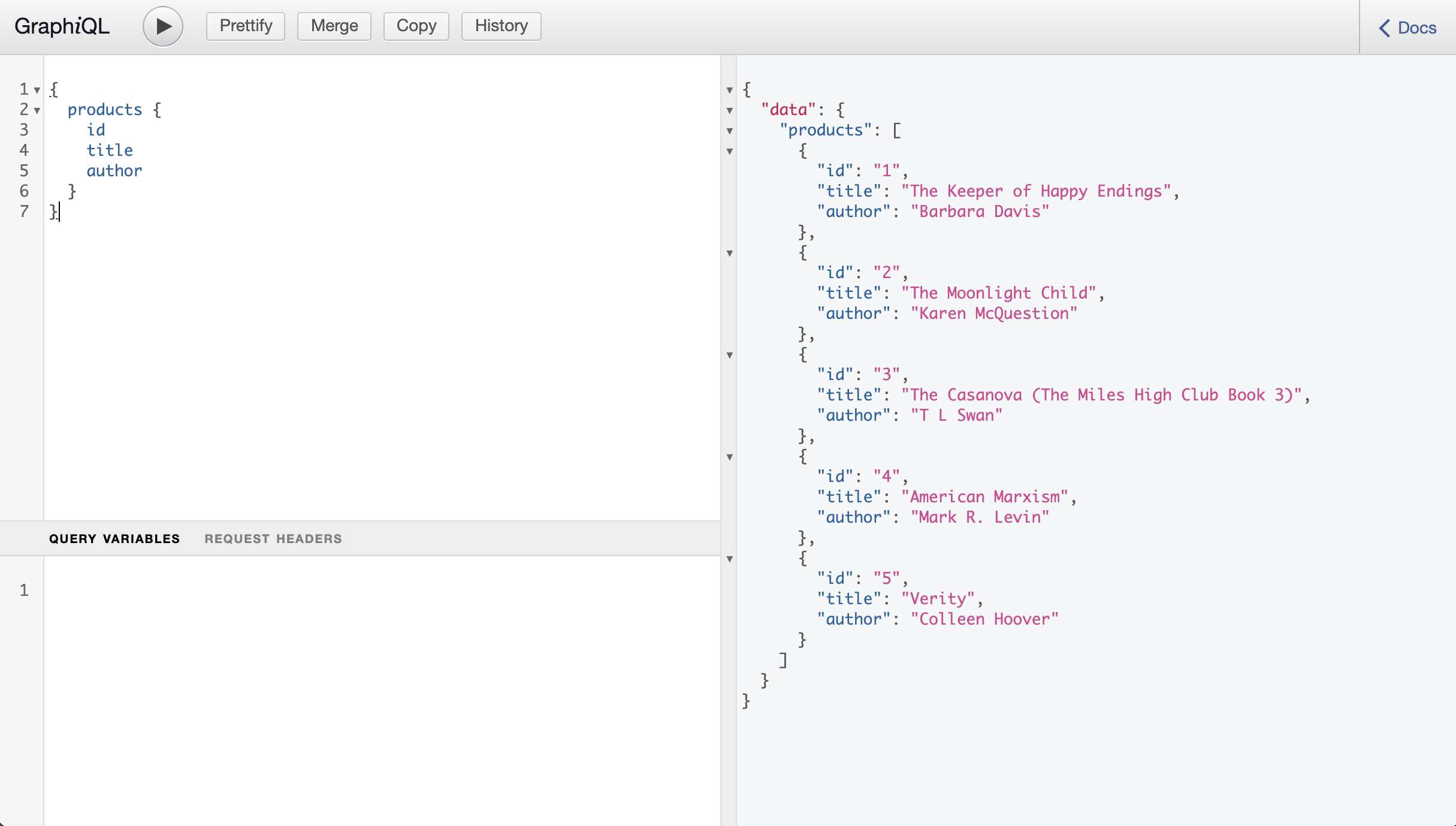Merge the query fragments

334,26
